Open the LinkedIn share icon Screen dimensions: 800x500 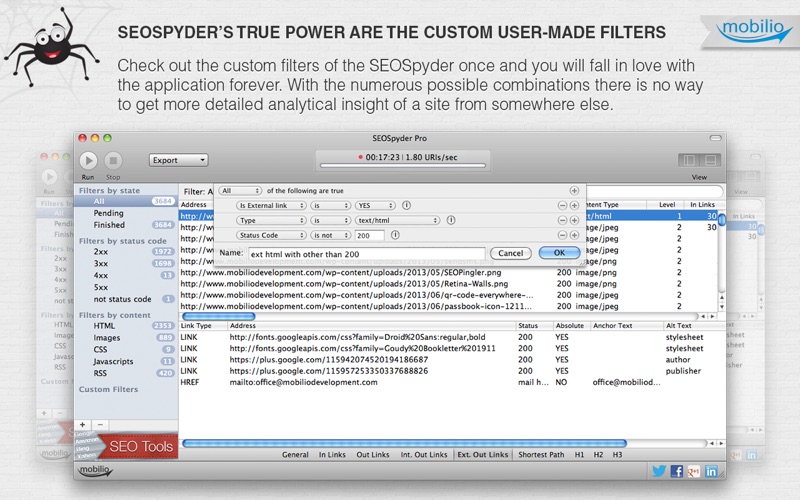(x=711, y=471)
